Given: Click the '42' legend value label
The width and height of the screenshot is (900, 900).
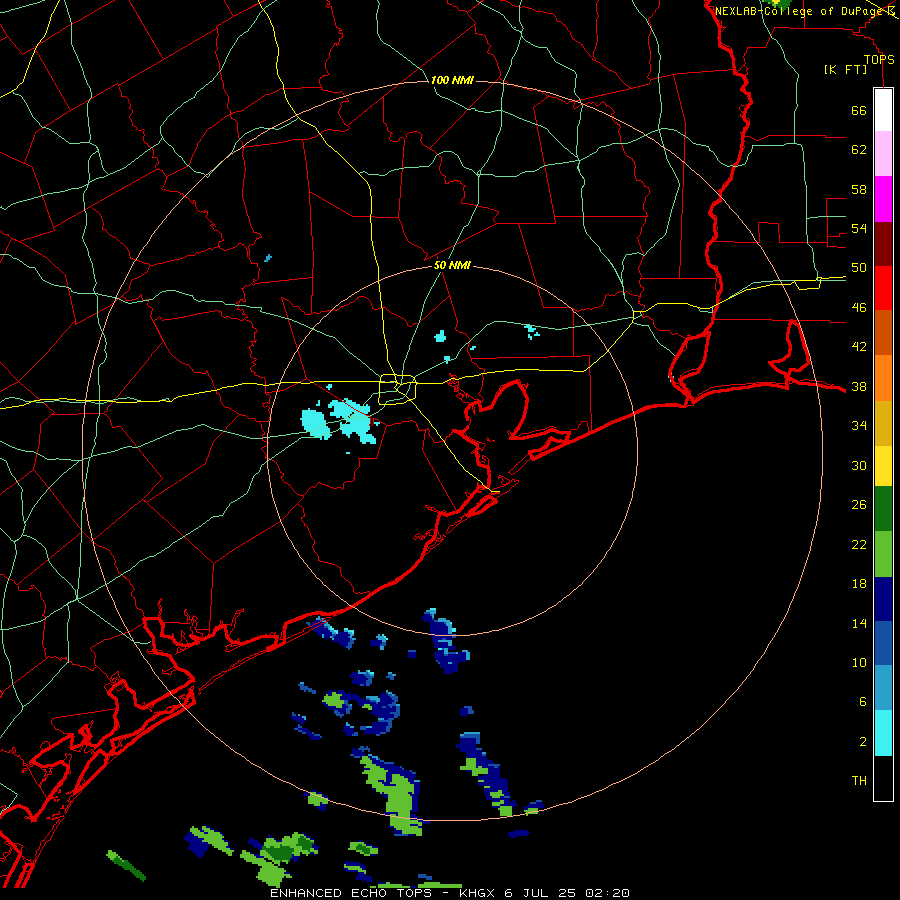Looking at the screenshot, I should click(x=859, y=347).
